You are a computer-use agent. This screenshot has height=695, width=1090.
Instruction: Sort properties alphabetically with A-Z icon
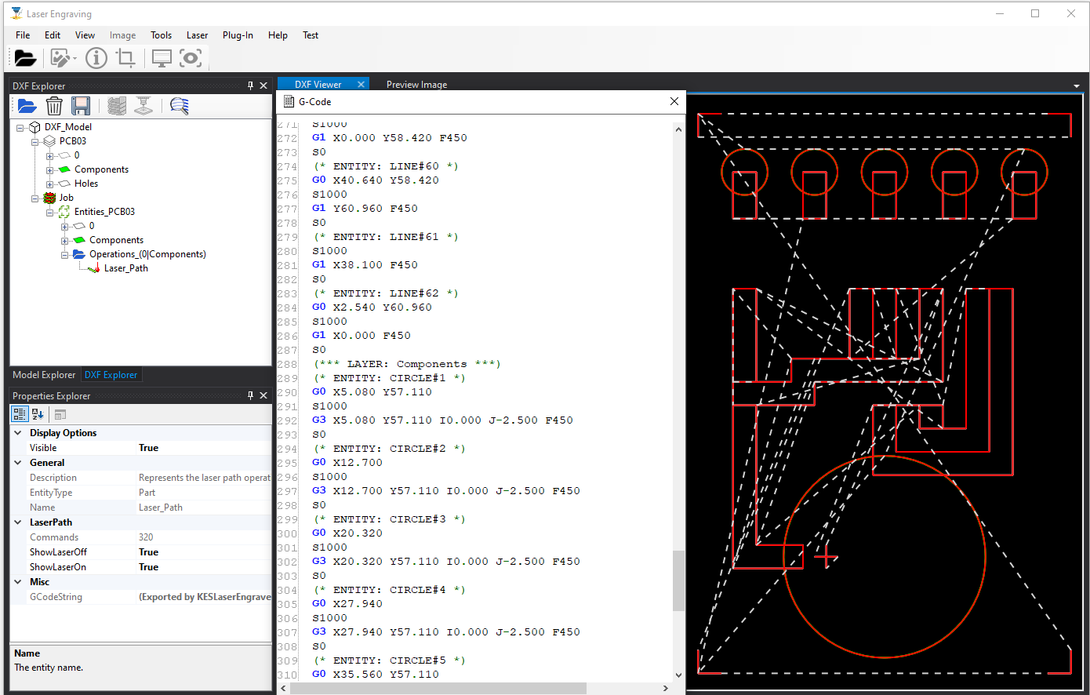pos(38,414)
